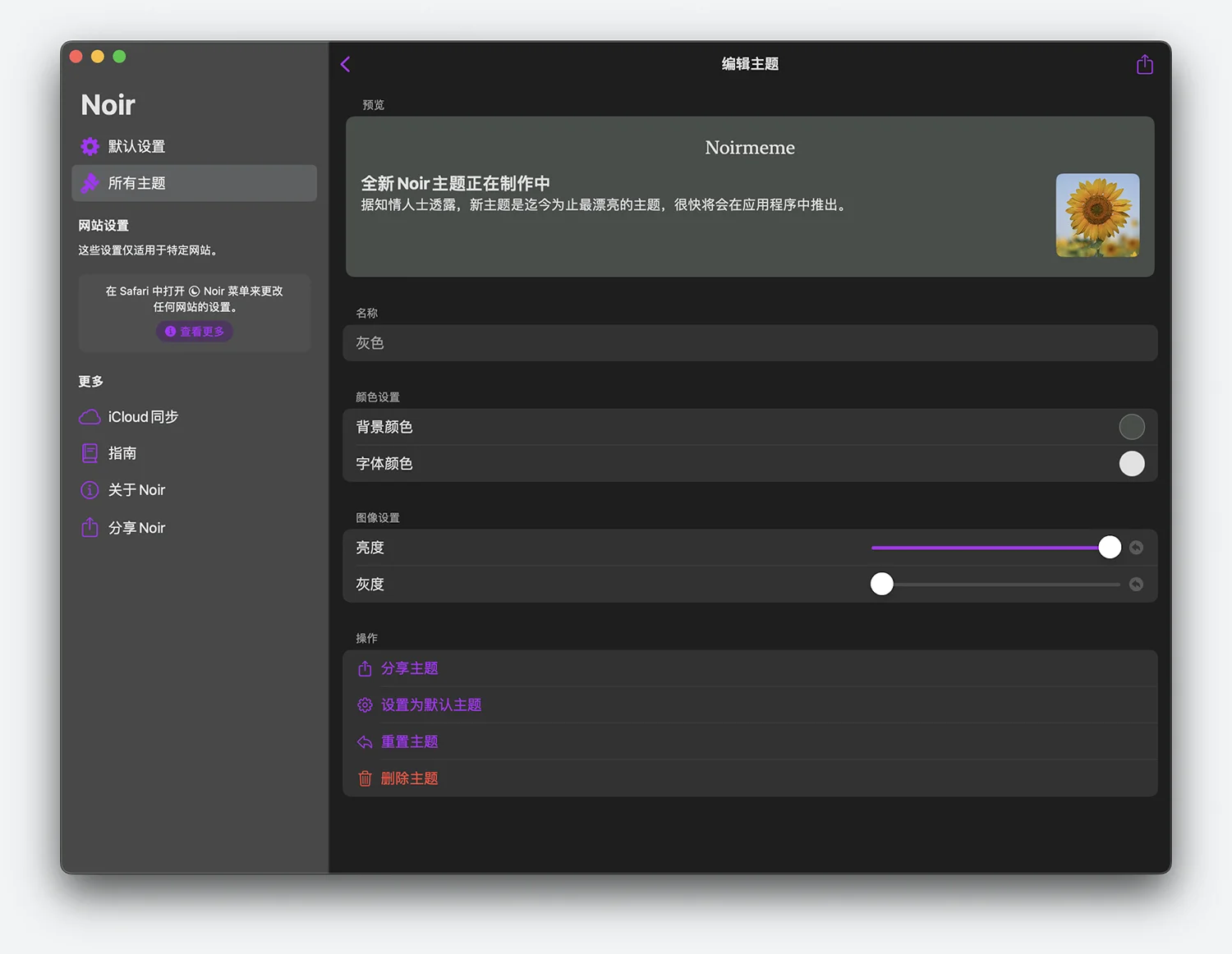Image resolution: width=1232 pixels, height=954 pixels.
Task: Maximize the window with the green button
Action: coord(119,57)
